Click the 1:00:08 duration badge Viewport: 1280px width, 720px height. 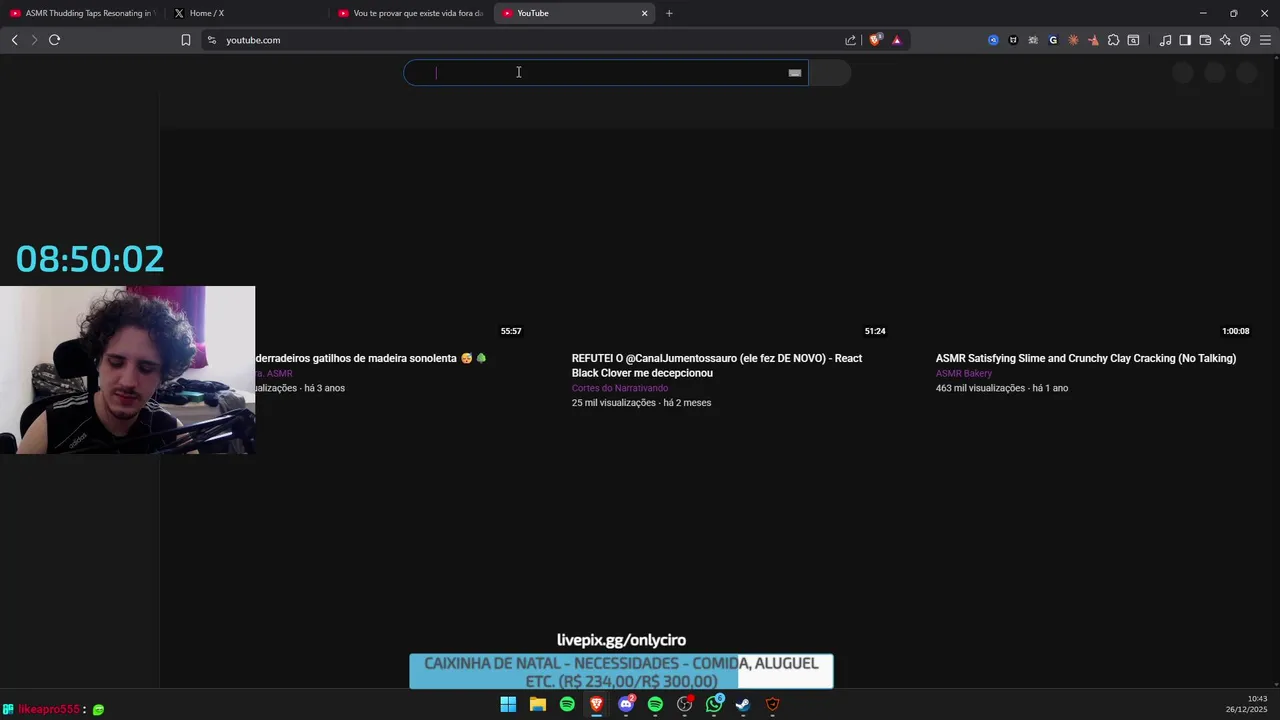click(x=1236, y=331)
